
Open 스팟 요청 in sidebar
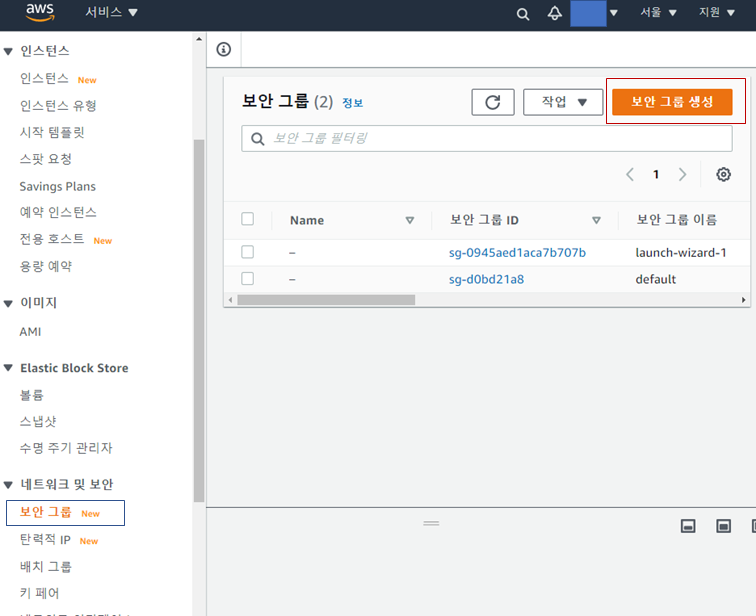click(x=46, y=159)
